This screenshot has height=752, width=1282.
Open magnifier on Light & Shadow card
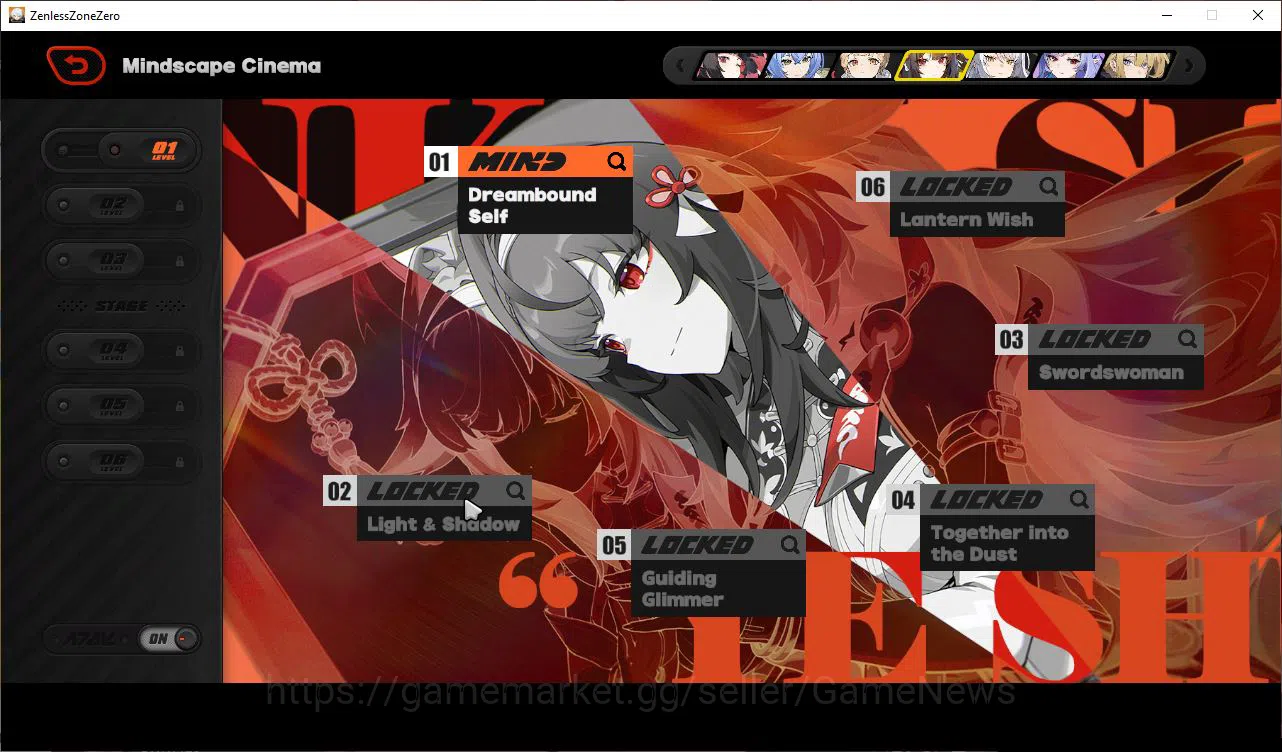click(x=515, y=491)
